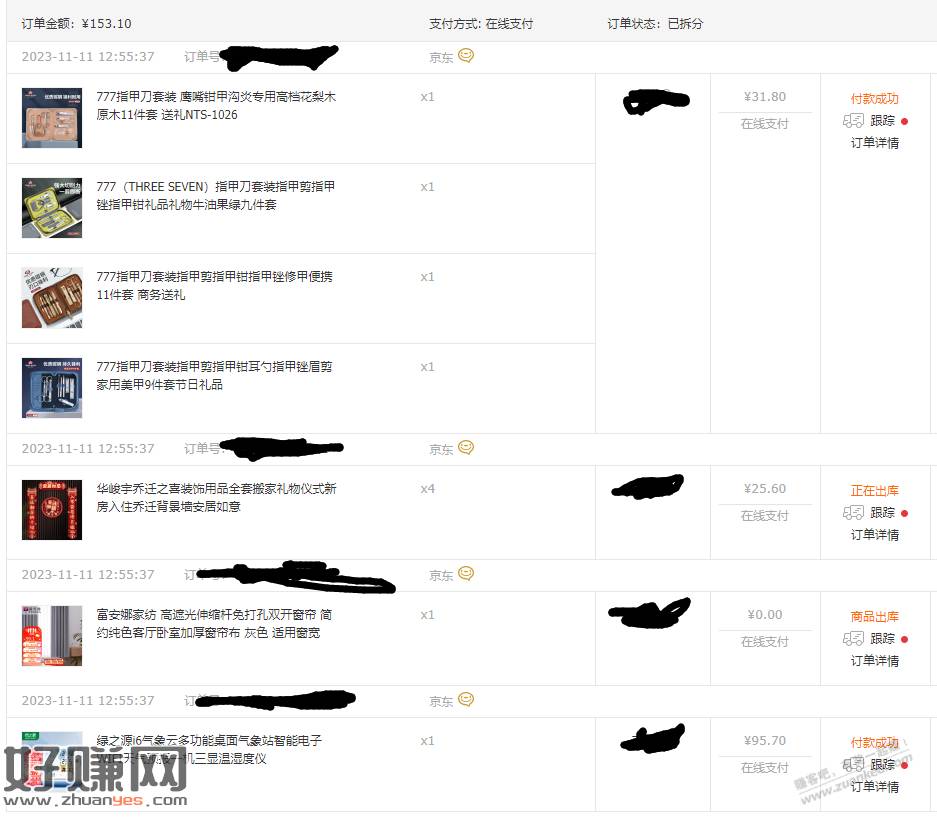Screen dimensions: 937x824
Task: Open the 777 花梨木11件套 nail clipper product title
Action: [x=216, y=106]
